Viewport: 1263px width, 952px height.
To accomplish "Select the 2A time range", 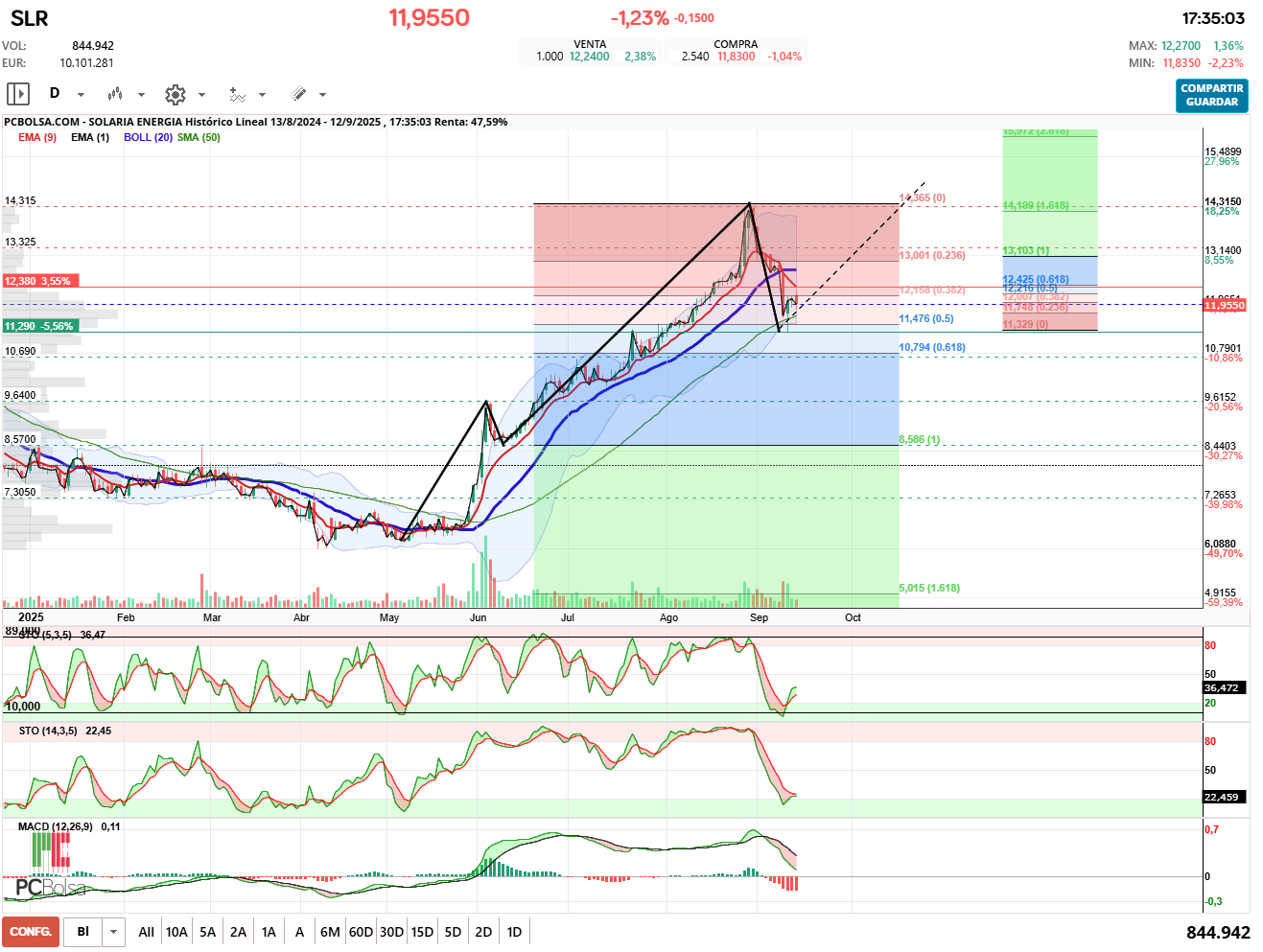I will [x=238, y=932].
